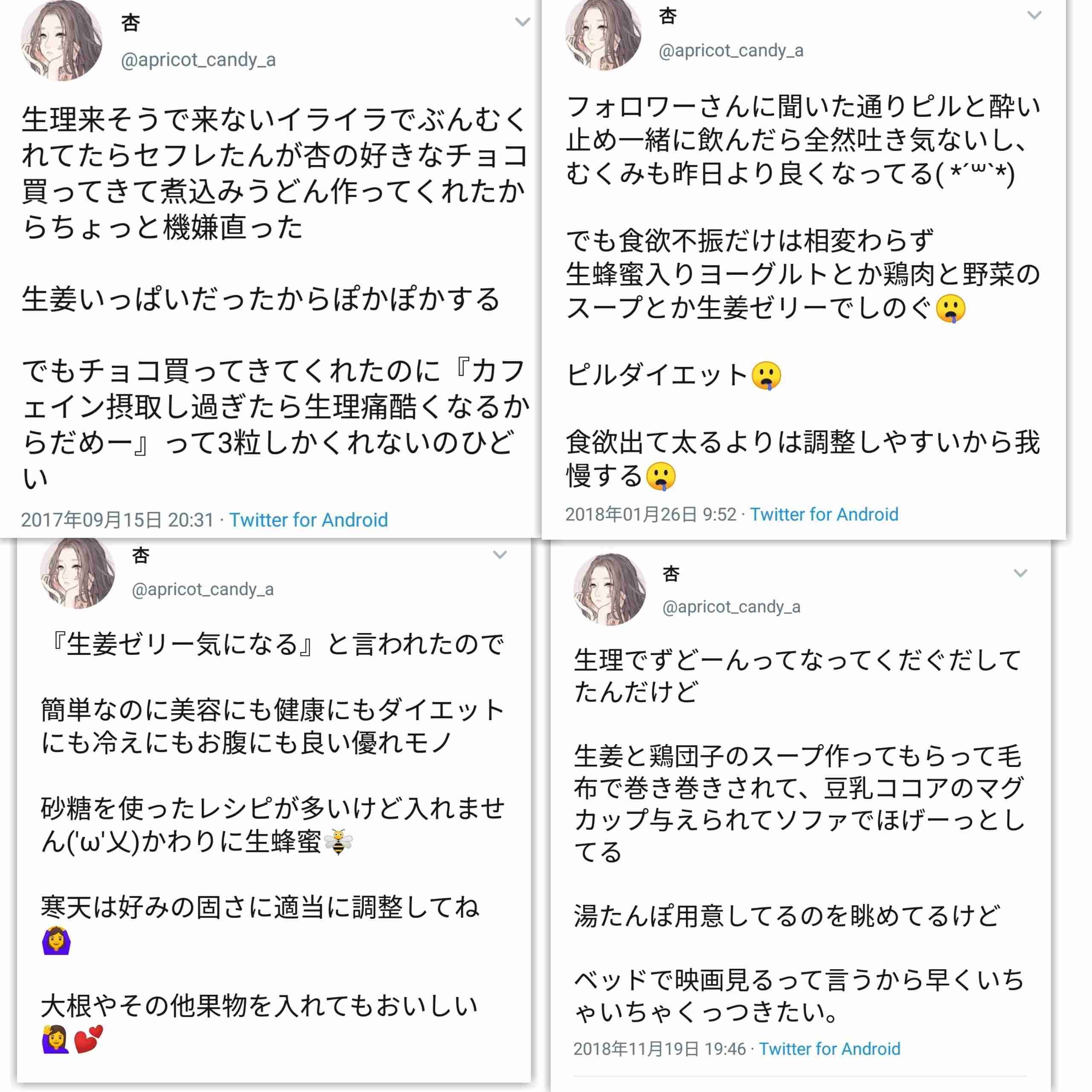Open the bottom-left tweet's dropdown arrow
1092x1092 pixels.
(x=500, y=555)
